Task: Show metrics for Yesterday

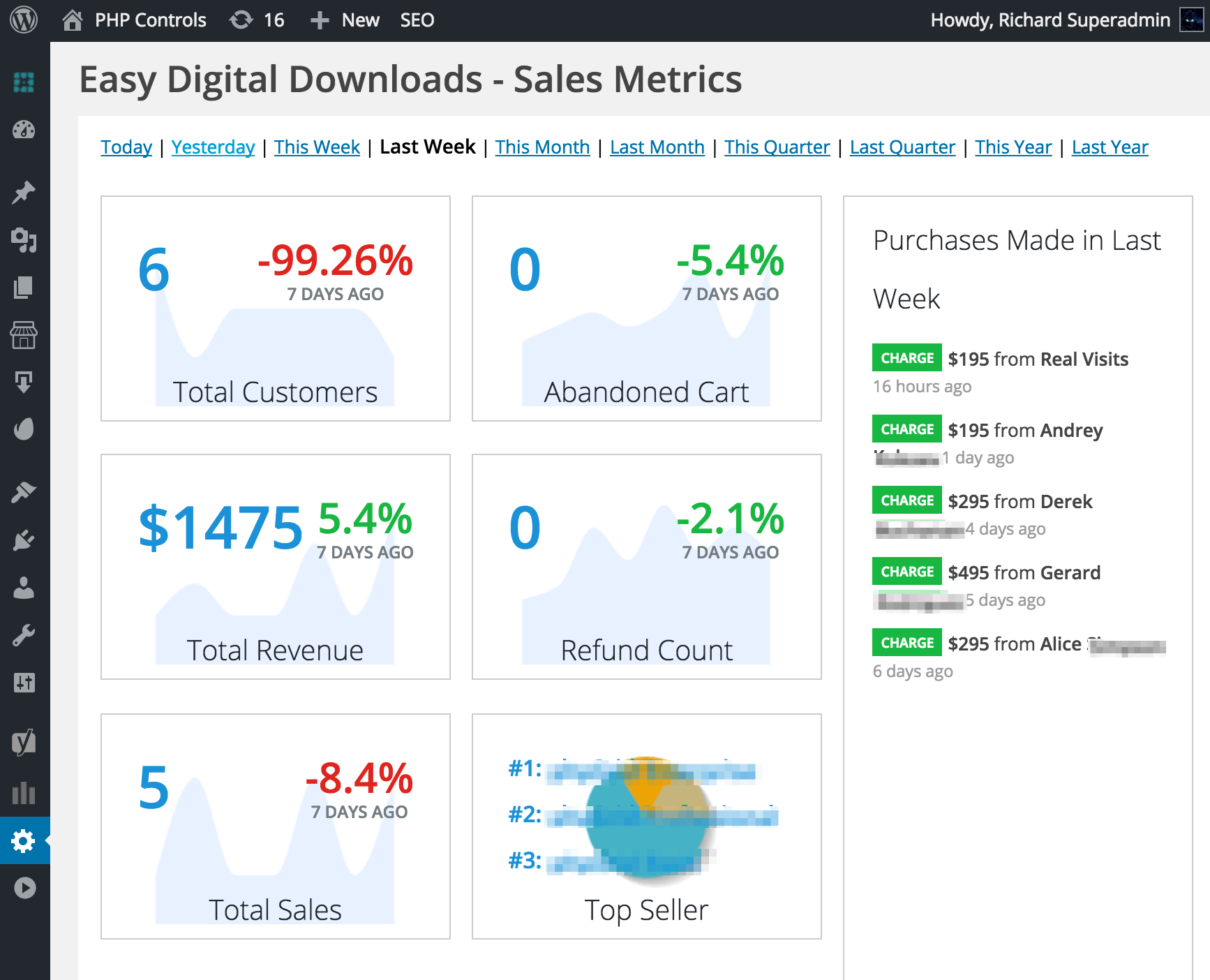Action: [x=213, y=147]
